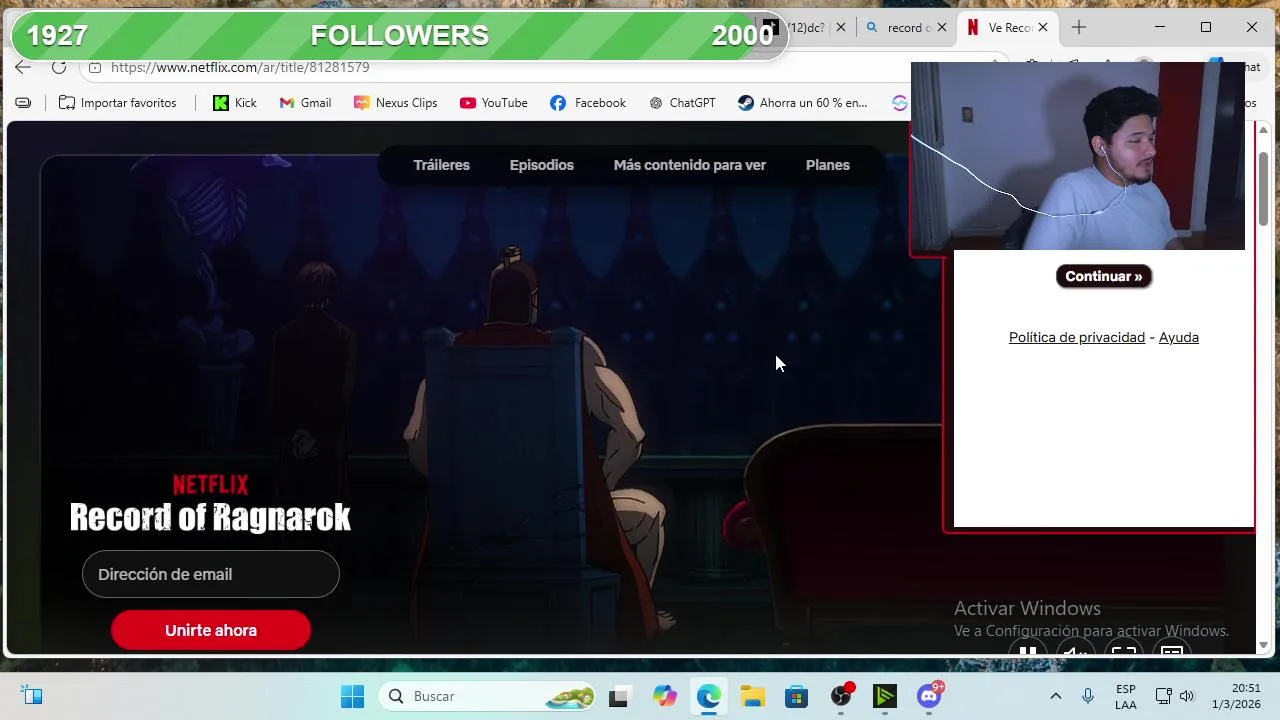The image size is (1280, 720).
Task: Click the taskbar Buscar search box
Action: click(488, 696)
